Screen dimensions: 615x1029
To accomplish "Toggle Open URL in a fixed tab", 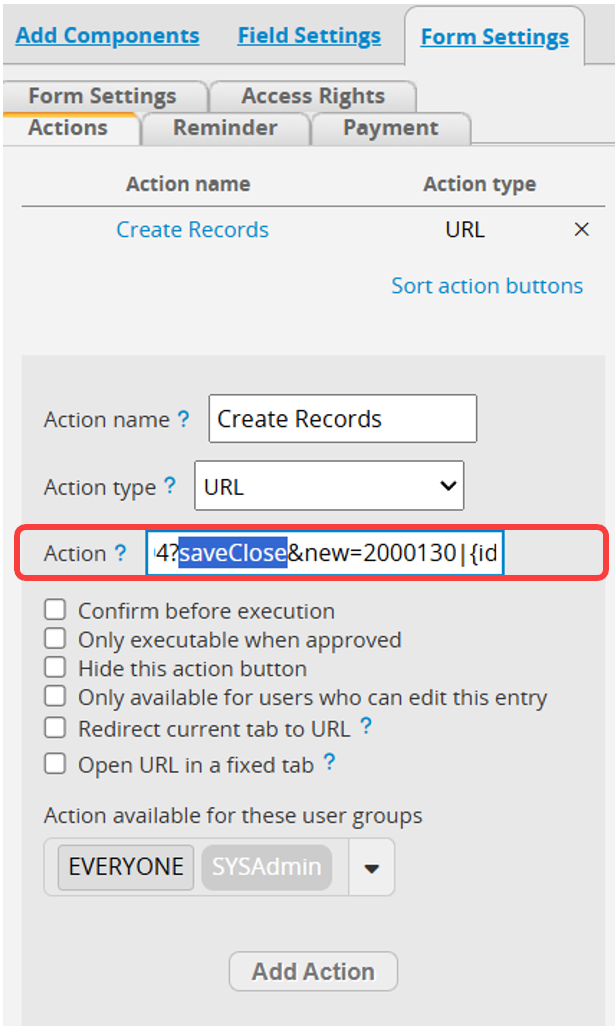I will tap(55, 764).
